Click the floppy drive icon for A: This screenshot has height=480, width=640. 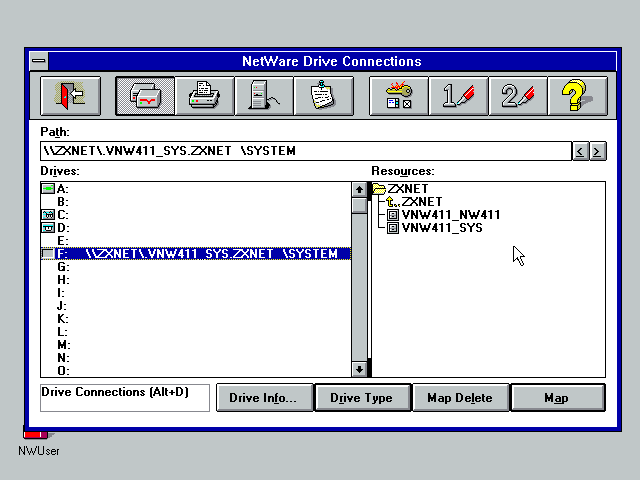point(48,189)
